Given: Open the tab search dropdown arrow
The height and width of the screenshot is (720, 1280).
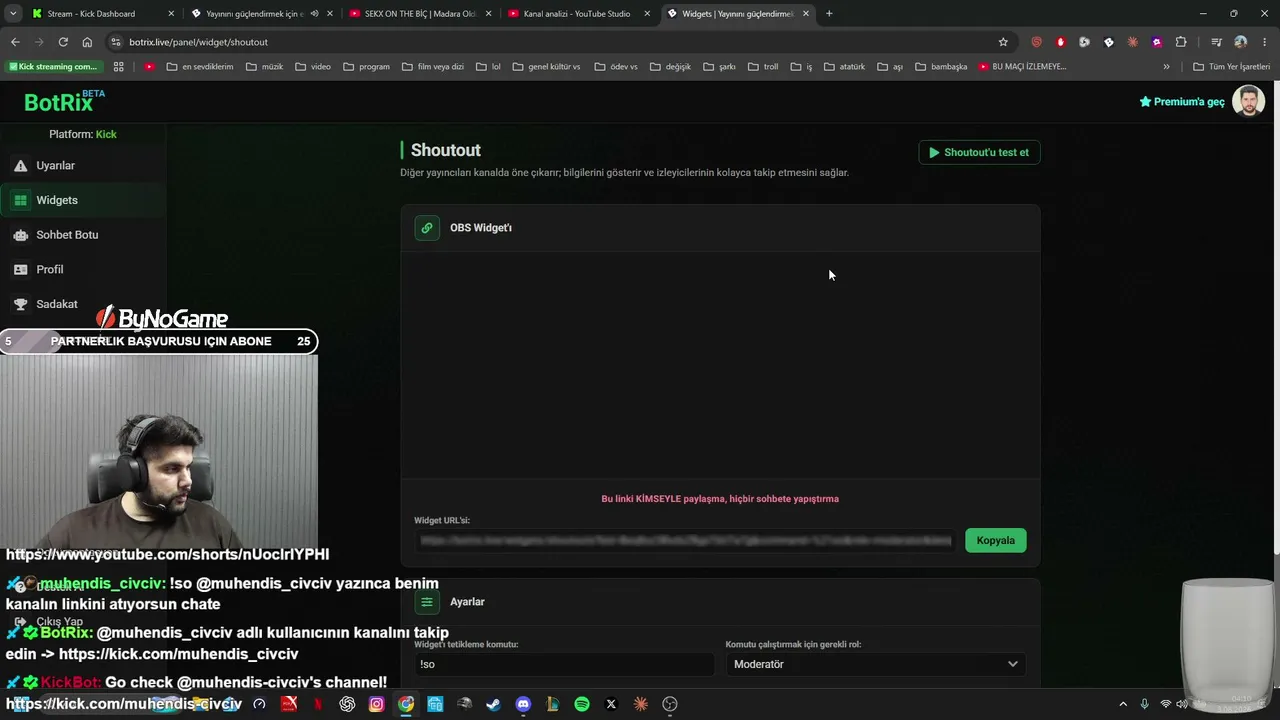Looking at the screenshot, I should [x=13, y=14].
